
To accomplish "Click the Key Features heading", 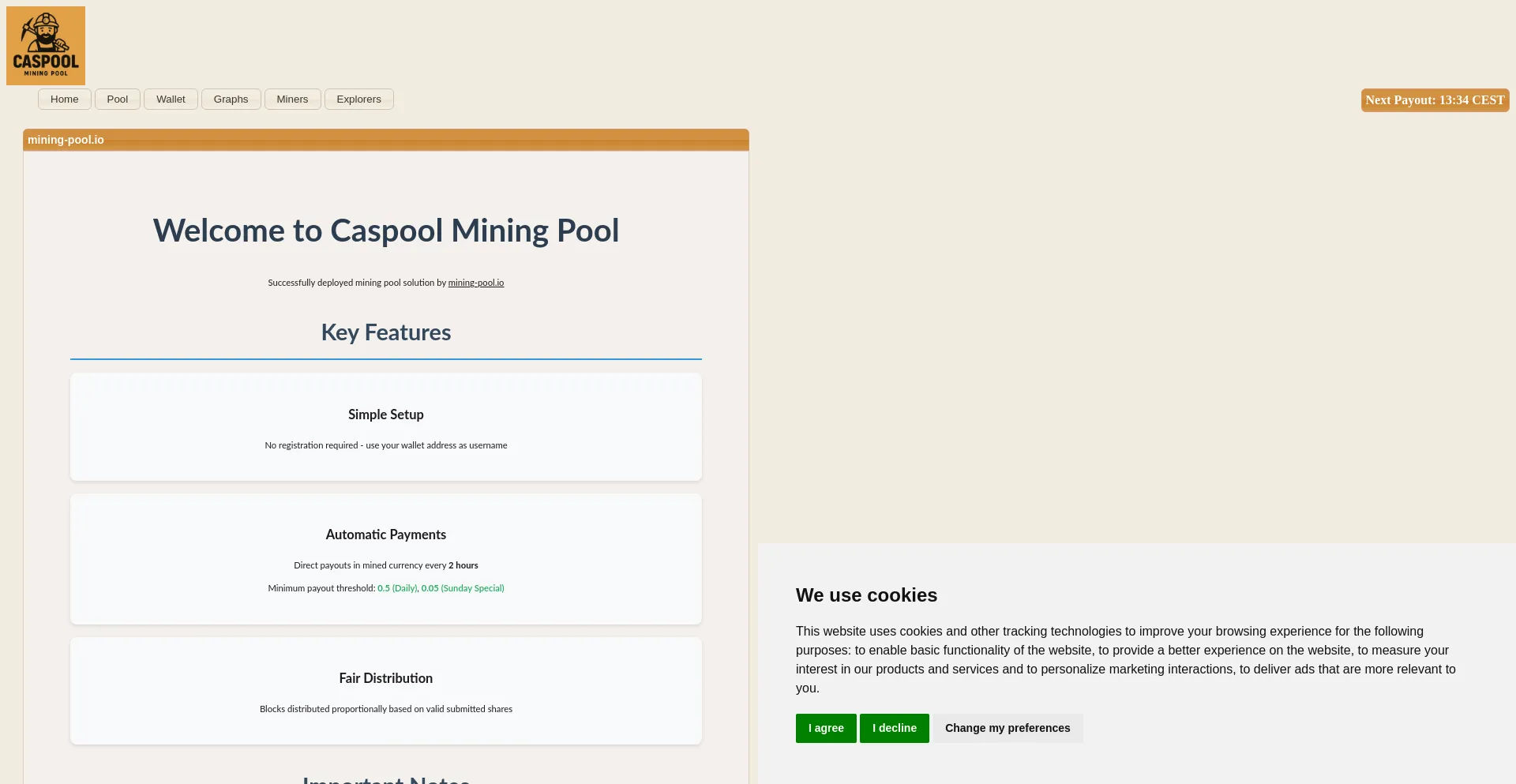I will point(385,332).
